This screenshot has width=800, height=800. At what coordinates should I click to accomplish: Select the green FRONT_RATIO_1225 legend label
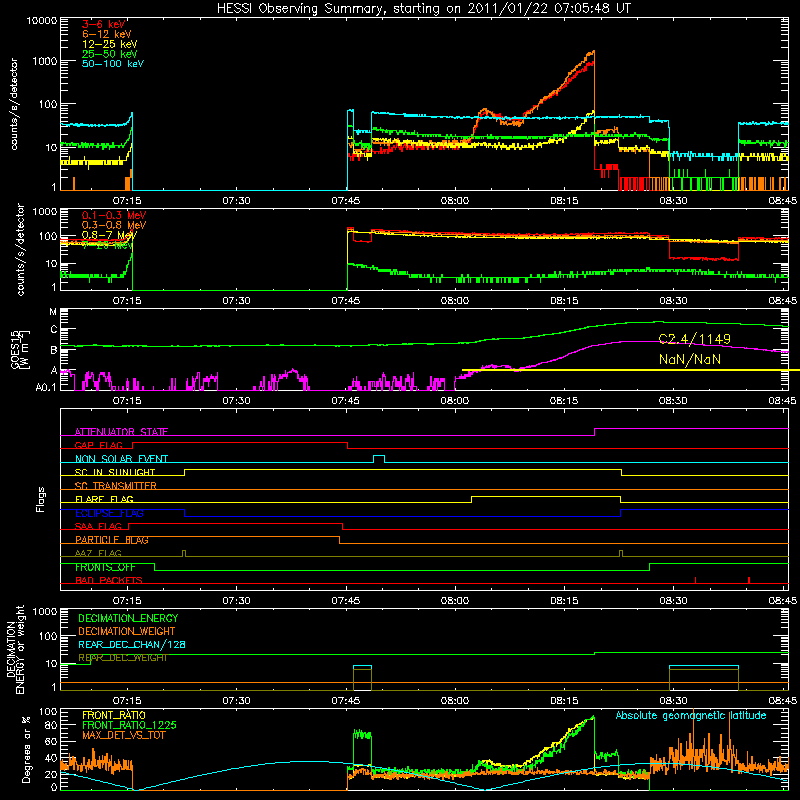point(129,726)
